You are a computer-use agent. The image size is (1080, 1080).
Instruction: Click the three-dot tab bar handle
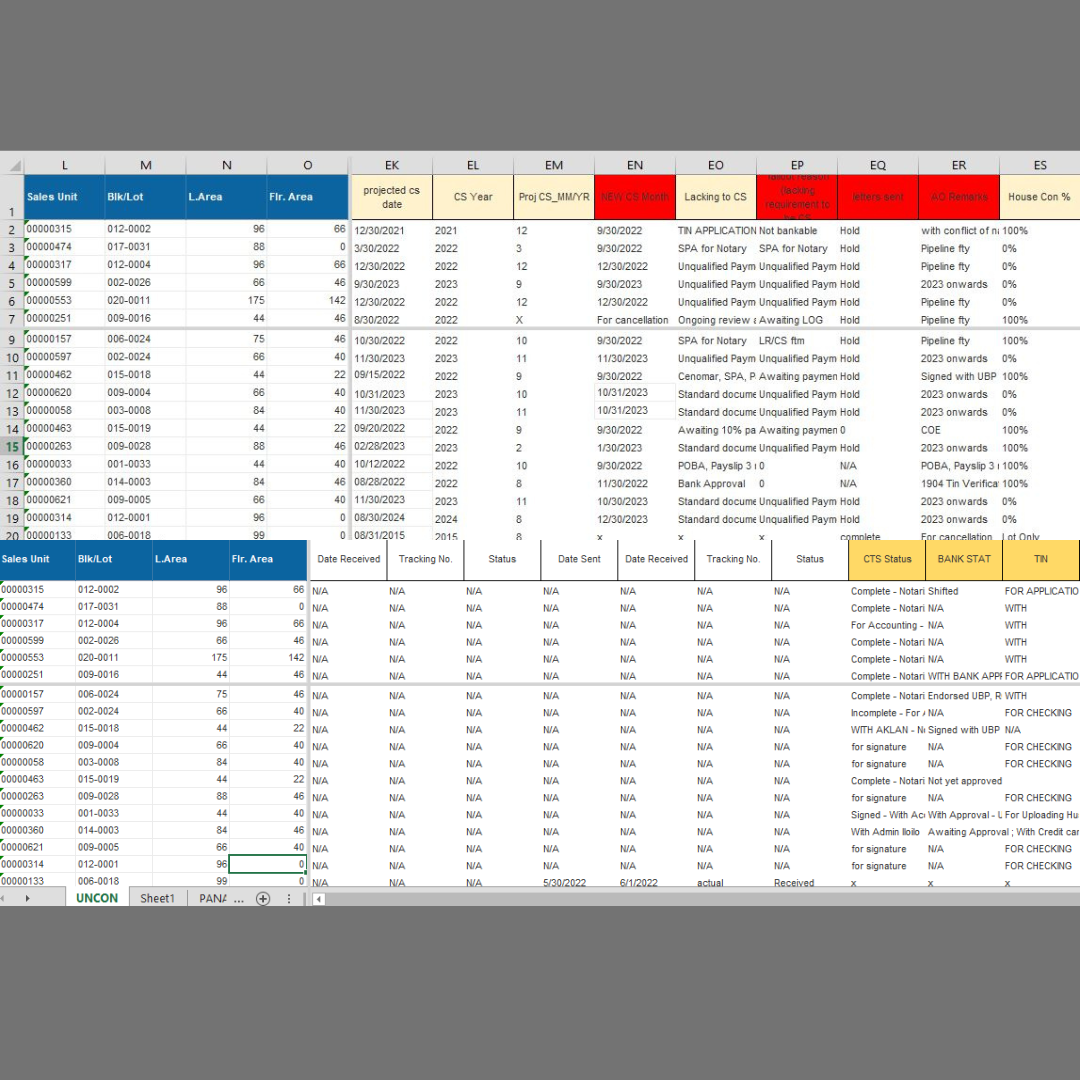pos(289,898)
